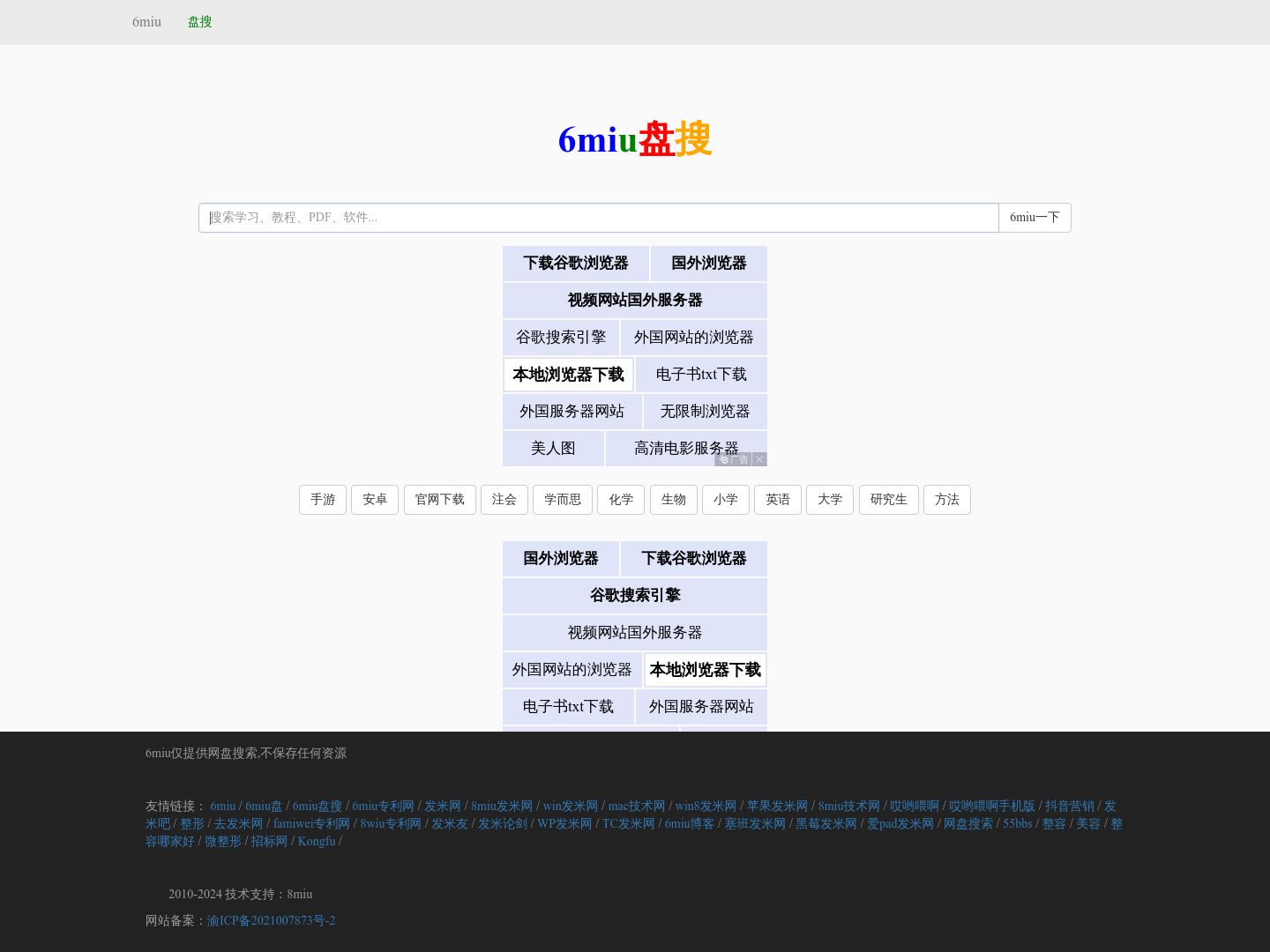Click the 黑莓发米网 link
The image size is (1270, 952).
[x=826, y=824]
